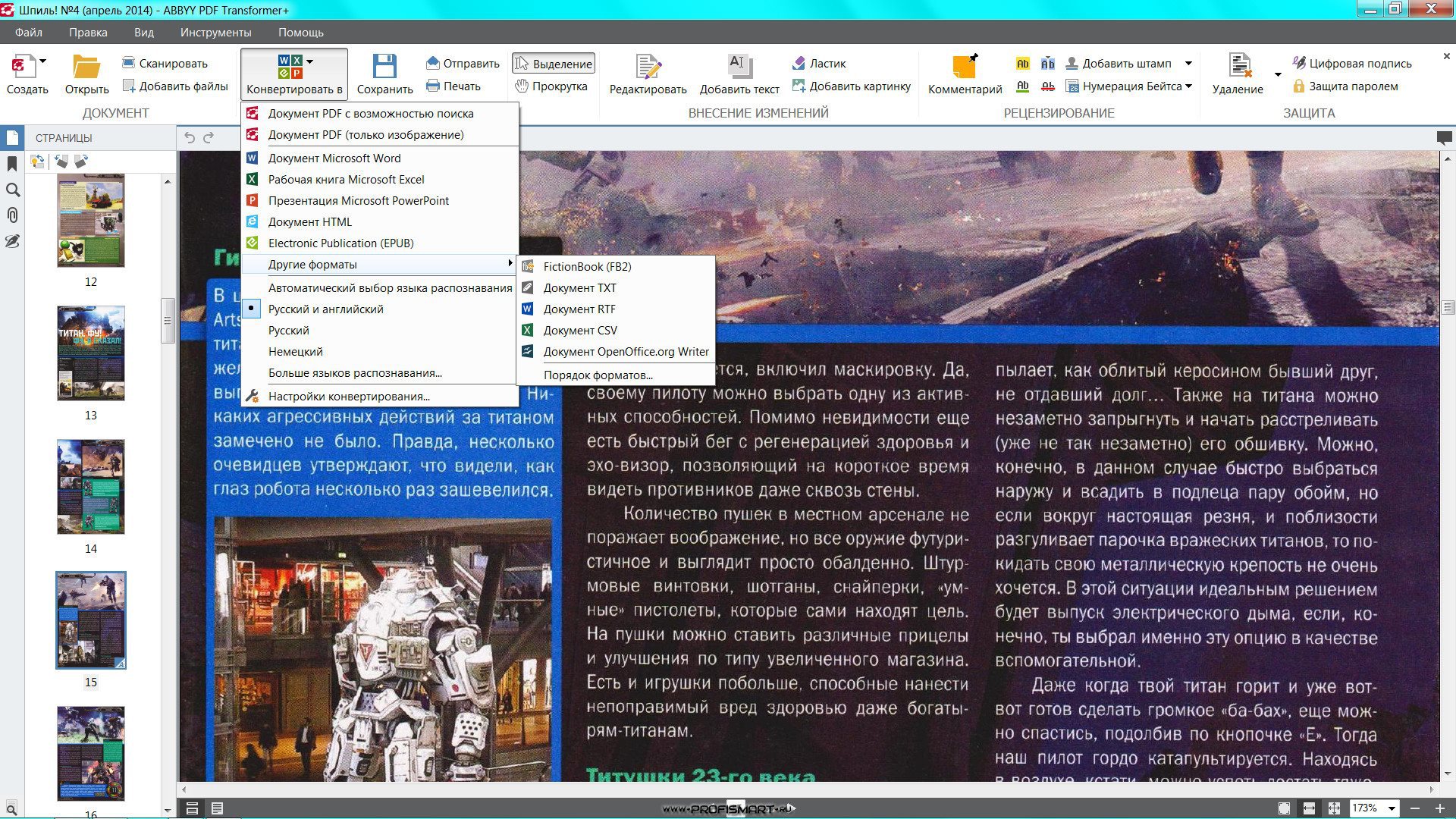Open the Инструменты menu
1456x819 pixels.
(216, 33)
